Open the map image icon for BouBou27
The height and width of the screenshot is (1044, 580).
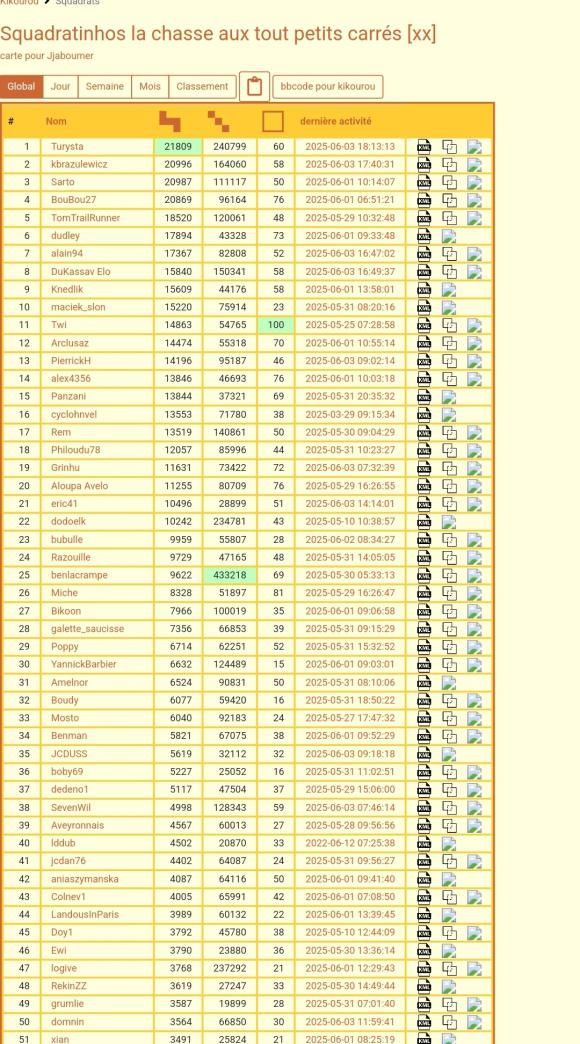click(474, 200)
